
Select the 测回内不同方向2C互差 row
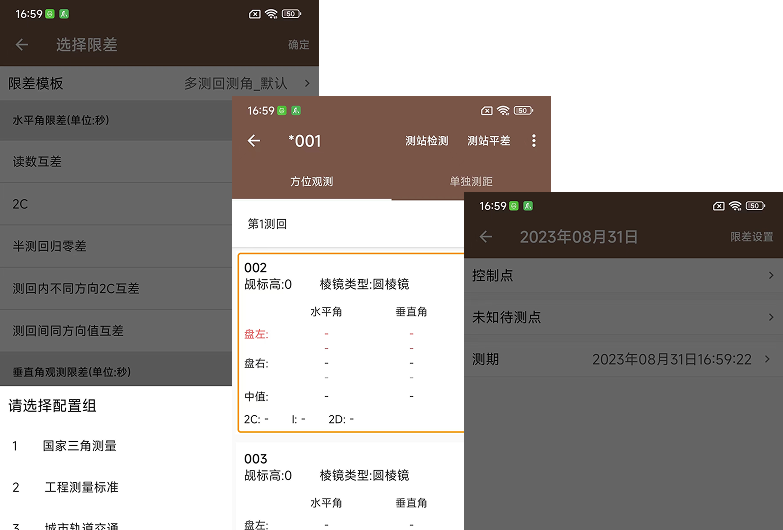116,288
